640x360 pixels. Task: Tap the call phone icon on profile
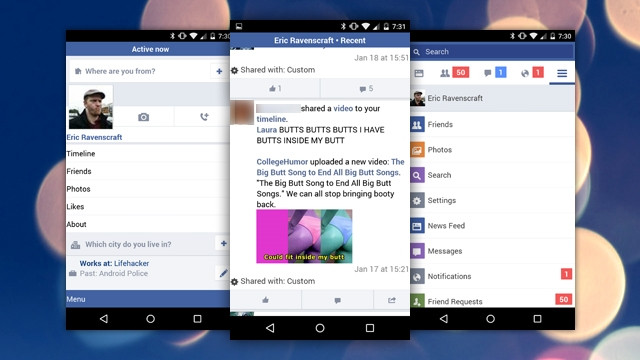pos(204,117)
